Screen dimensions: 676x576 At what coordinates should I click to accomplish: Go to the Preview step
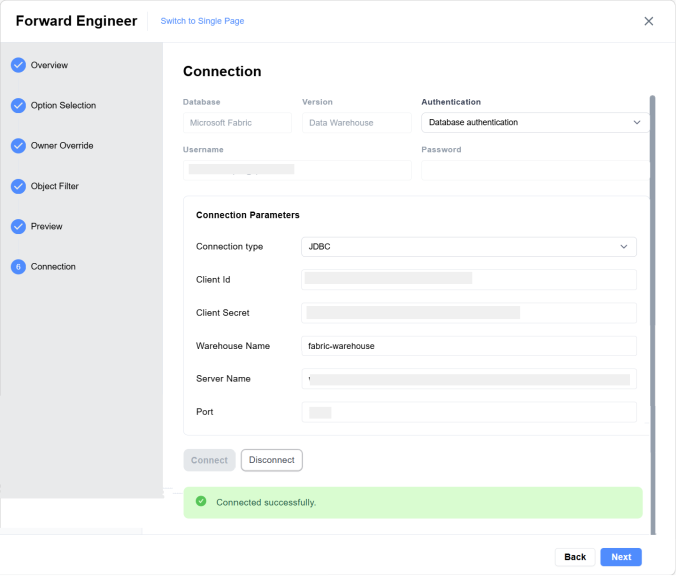[47, 226]
